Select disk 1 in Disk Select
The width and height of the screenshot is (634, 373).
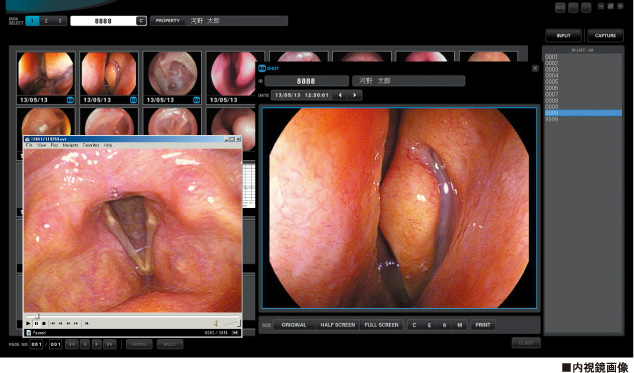click(32, 21)
